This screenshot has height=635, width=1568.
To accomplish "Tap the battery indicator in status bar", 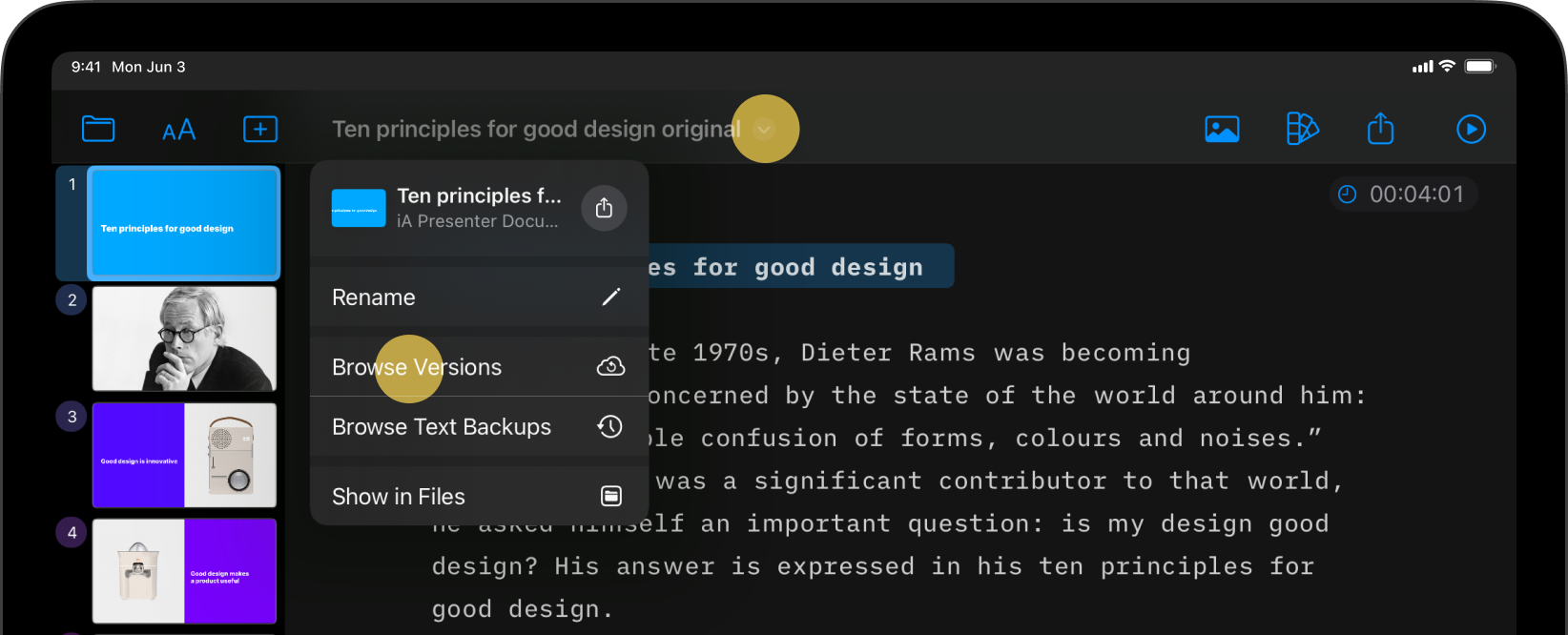I will click(1480, 67).
